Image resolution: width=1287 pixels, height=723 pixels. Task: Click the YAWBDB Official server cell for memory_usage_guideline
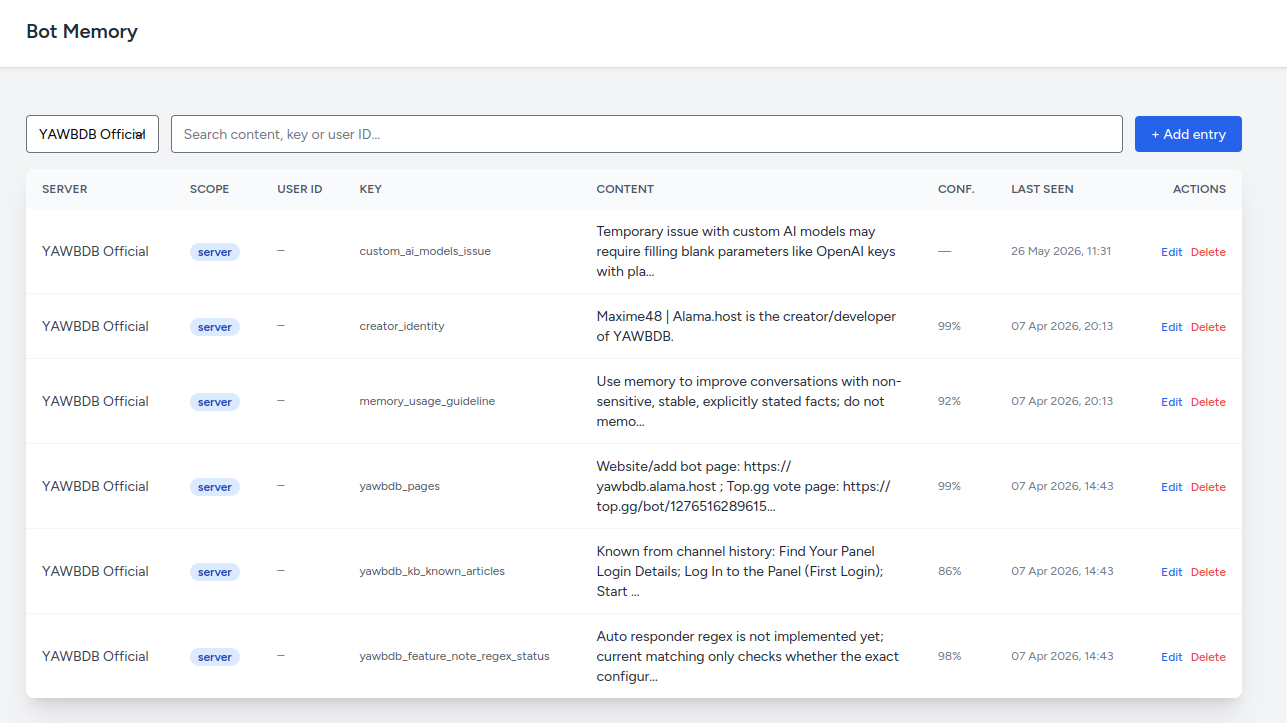click(x=95, y=401)
